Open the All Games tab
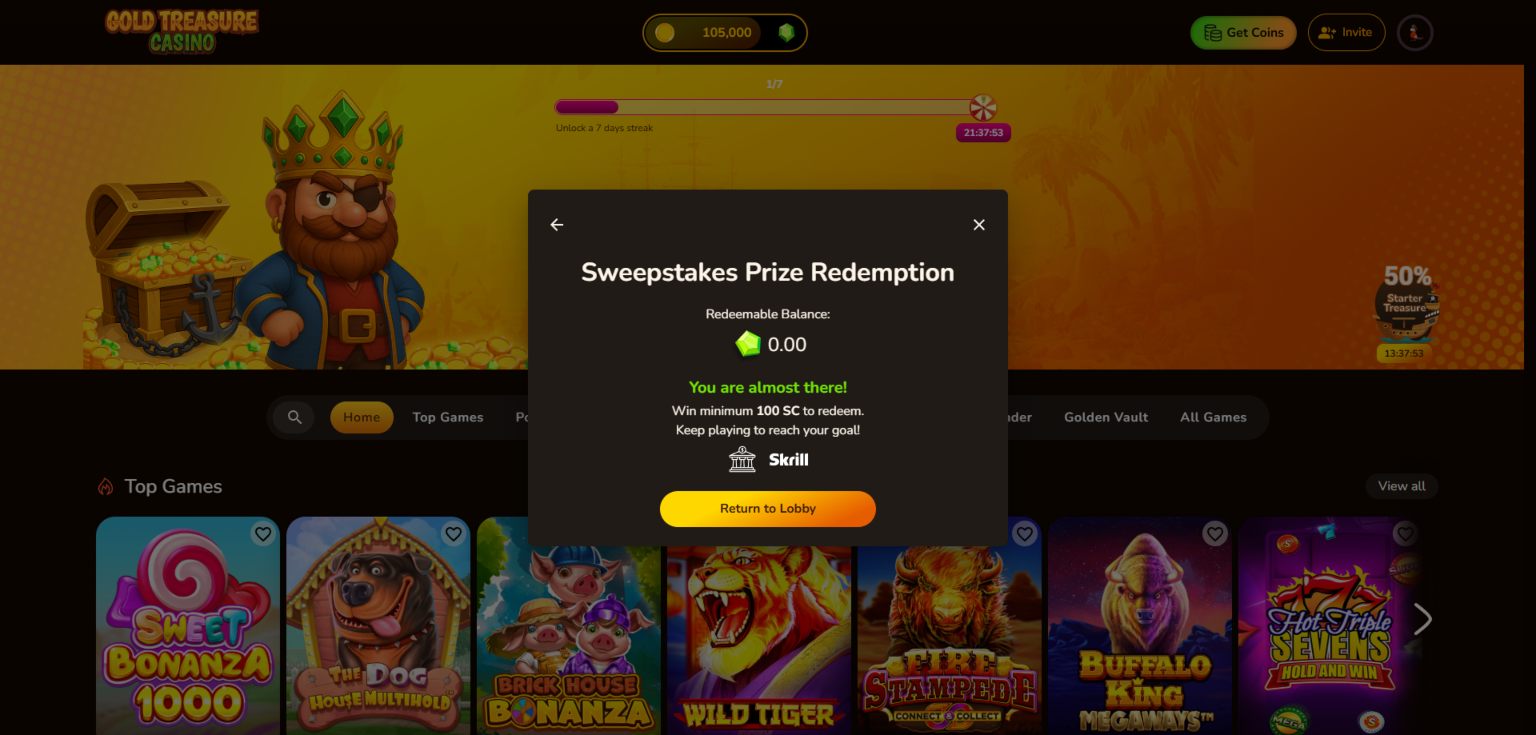The height and width of the screenshot is (735, 1536). 1213,417
